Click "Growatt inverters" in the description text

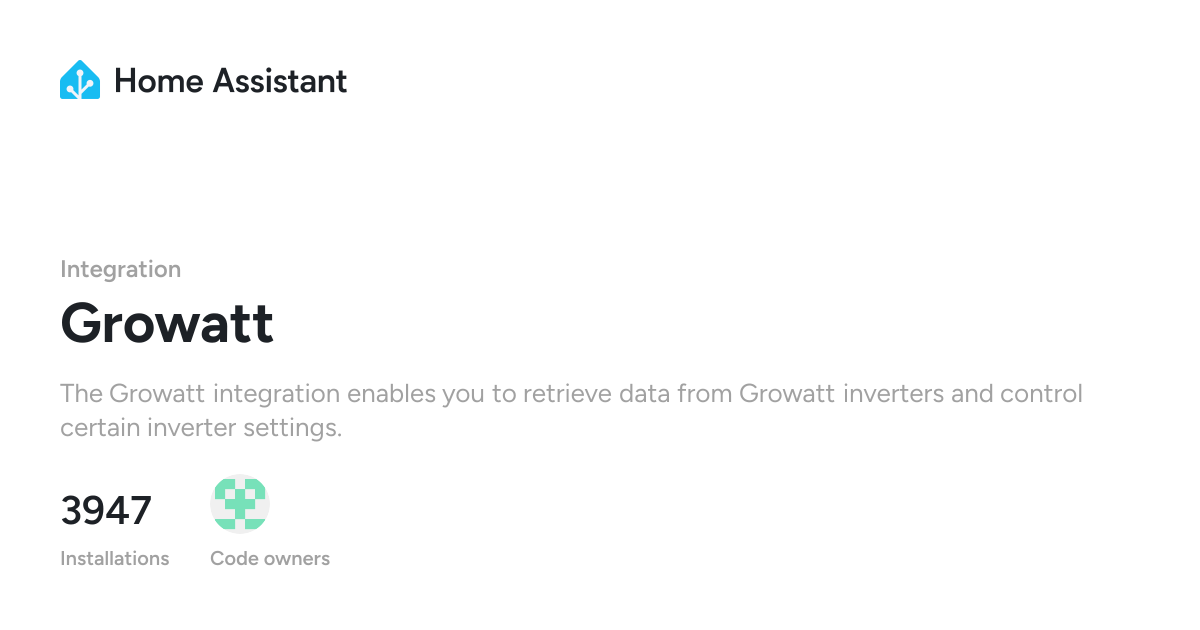tap(841, 393)
